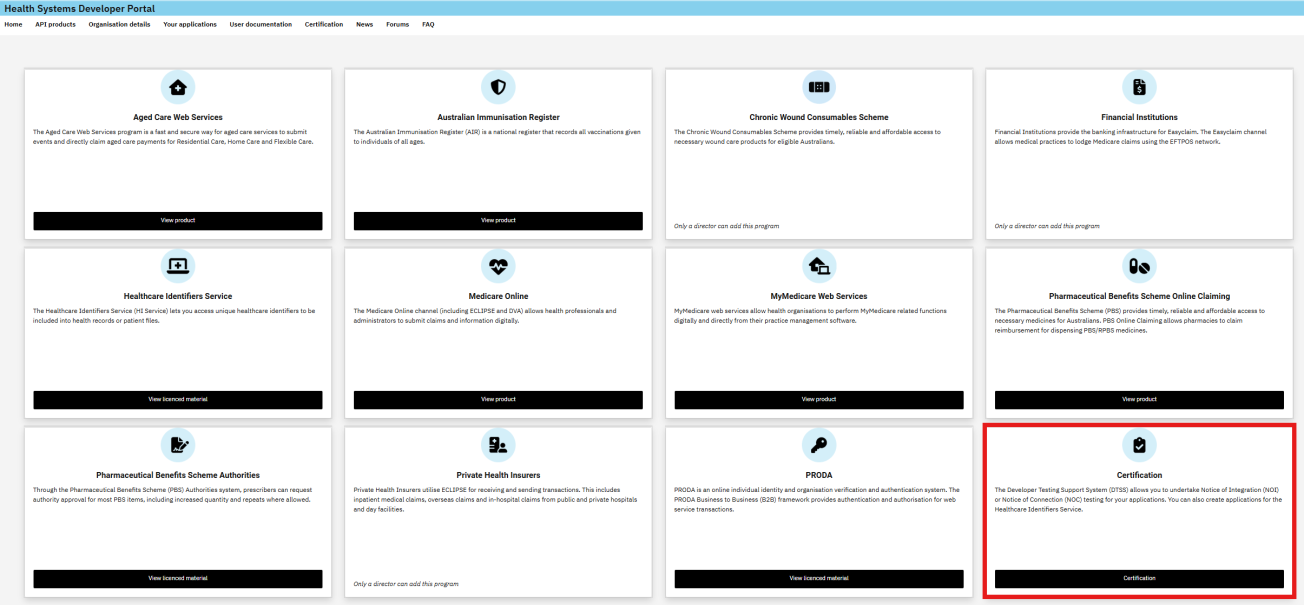Open Certification via its black button
The height and width of the screenshot is (605, 1304).
click(x=1139, y=578)
